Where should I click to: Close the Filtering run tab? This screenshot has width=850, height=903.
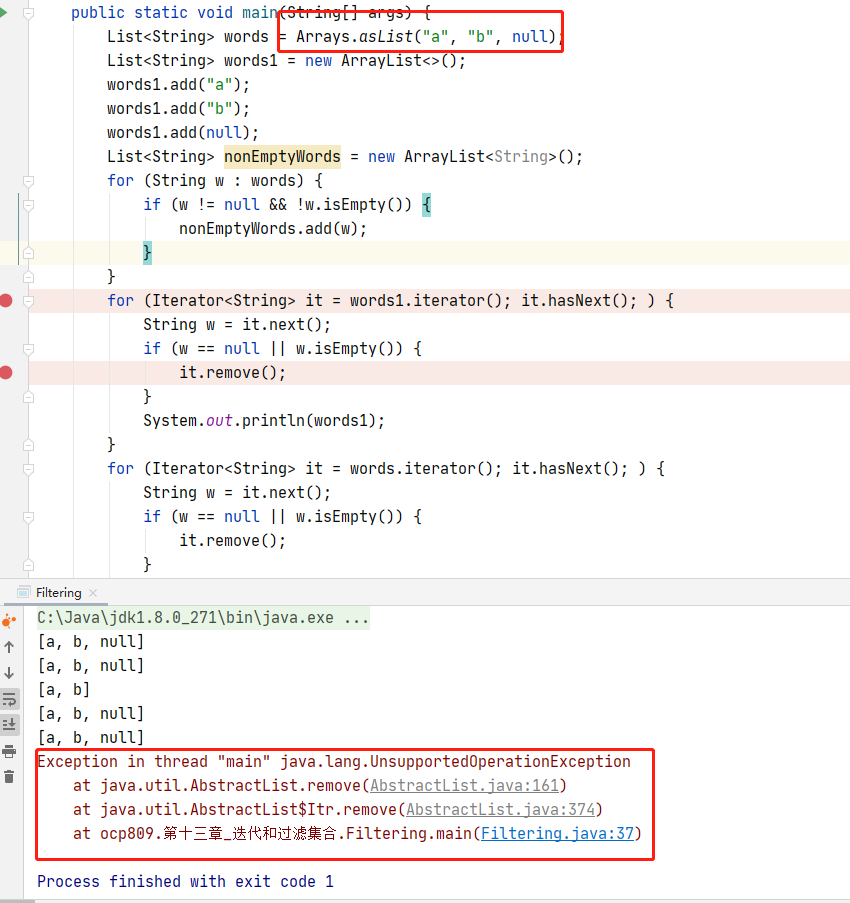[x=92, y=593]
